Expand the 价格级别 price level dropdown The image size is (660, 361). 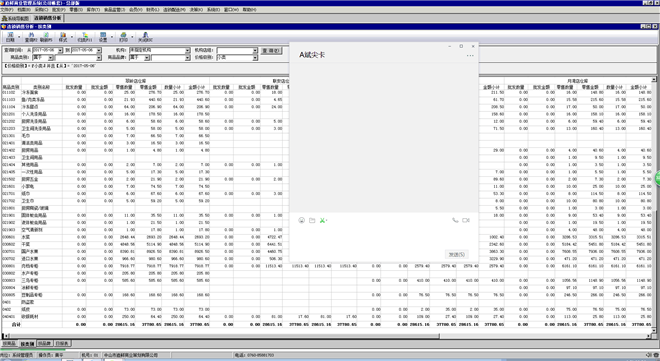(255, 58)
